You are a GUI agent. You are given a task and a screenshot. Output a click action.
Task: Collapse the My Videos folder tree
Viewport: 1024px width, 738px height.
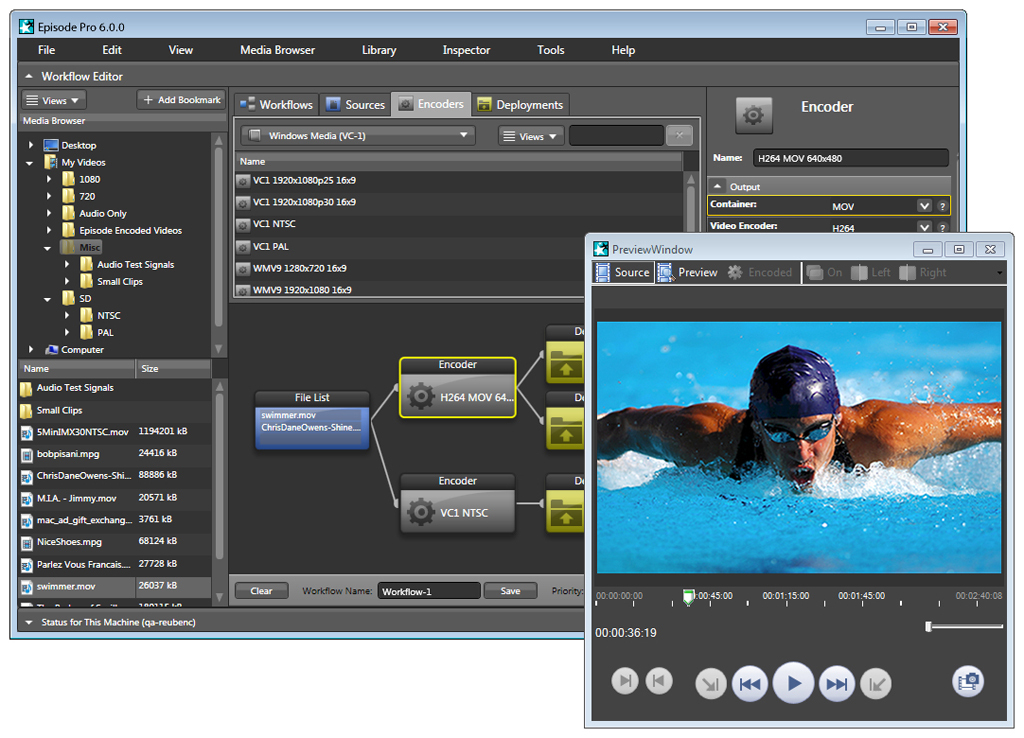point(30,162)
